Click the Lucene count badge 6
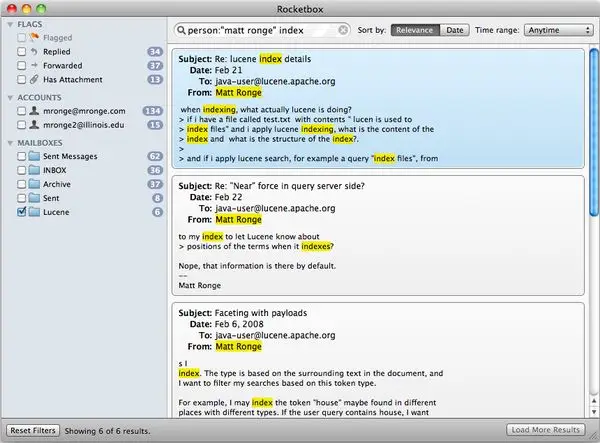This screenshot has height=443, width=600. (x=157, y=212)
